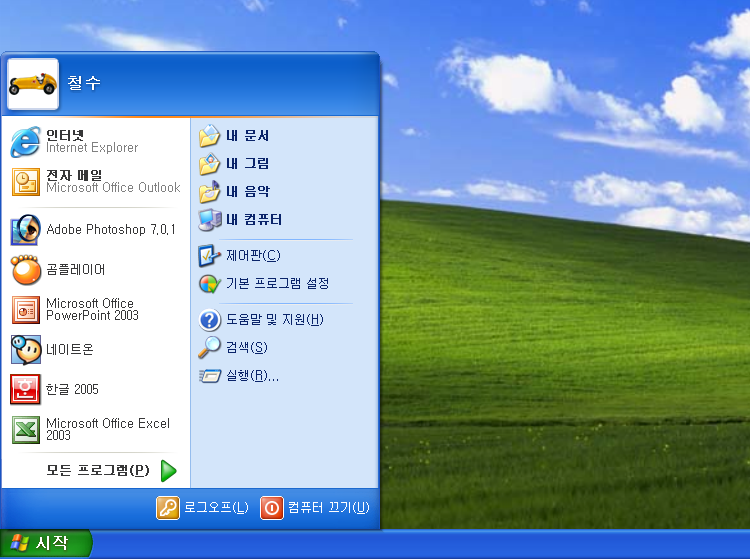Image resolution: width=750 pixels, height=559 pixels.
Task: Click the 컴퓨터 끄기(U) button label
Action: (x=329, y=508)
